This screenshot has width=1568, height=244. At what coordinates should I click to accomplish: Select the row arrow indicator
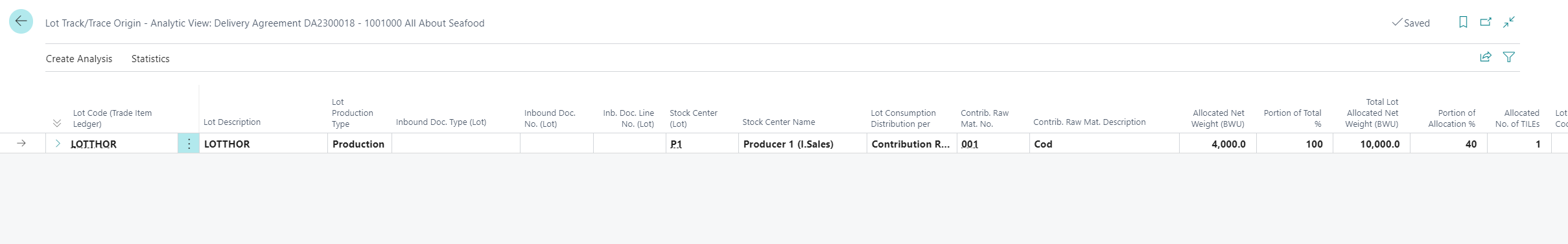pyautogui.click(x=21, y=144)
